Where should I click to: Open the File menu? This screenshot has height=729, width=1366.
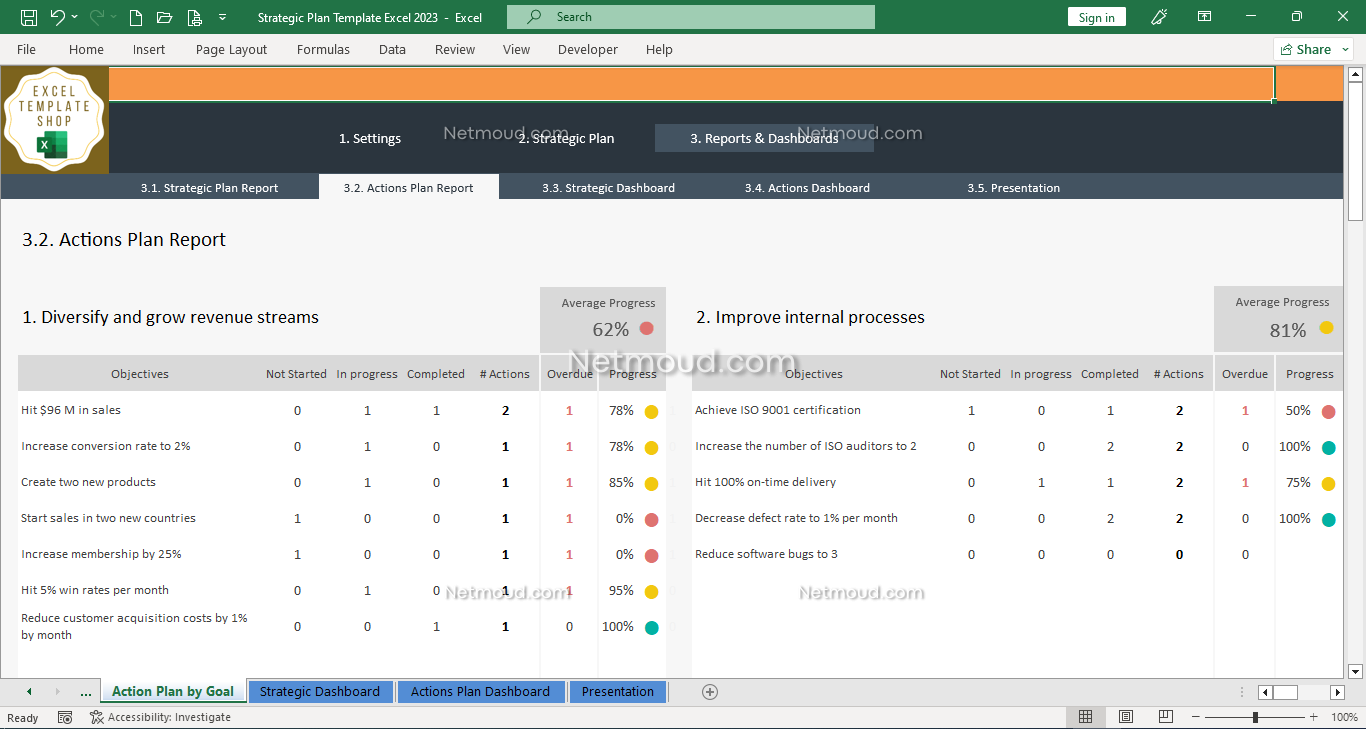[x=27, y=49]
